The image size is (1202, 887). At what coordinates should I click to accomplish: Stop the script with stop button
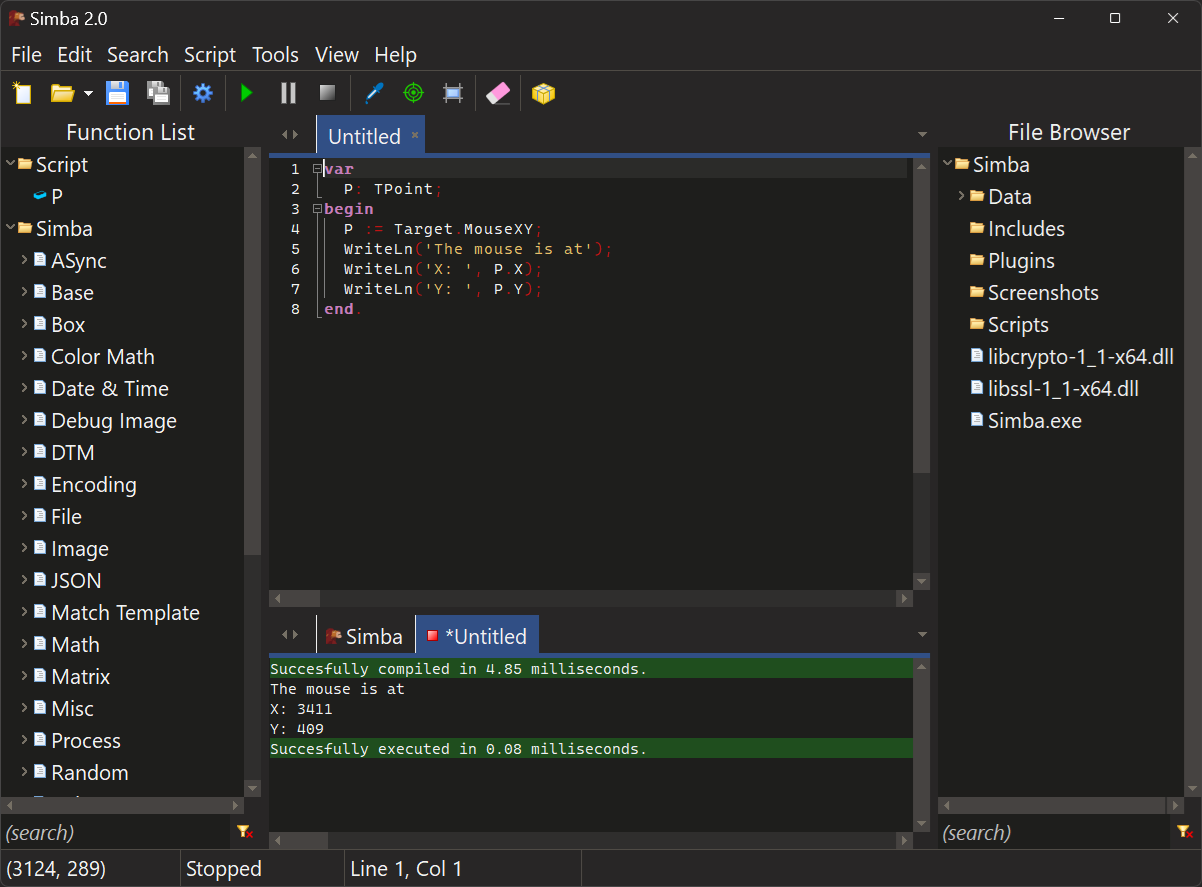(327, 93)
